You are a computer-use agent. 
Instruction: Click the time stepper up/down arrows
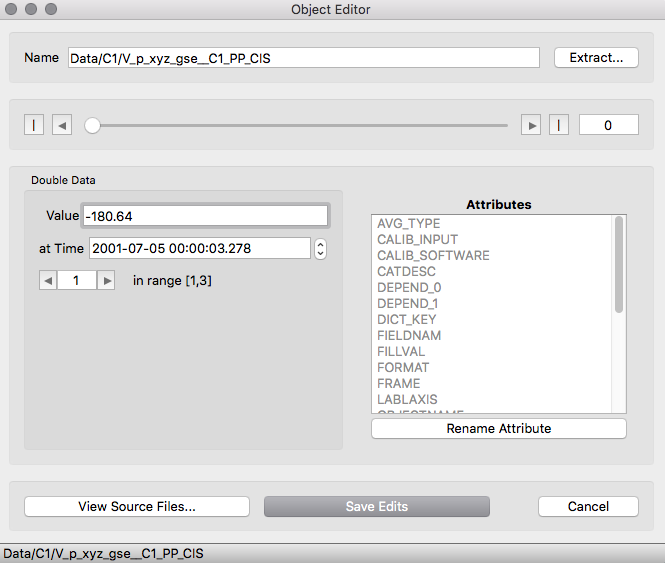320,249
